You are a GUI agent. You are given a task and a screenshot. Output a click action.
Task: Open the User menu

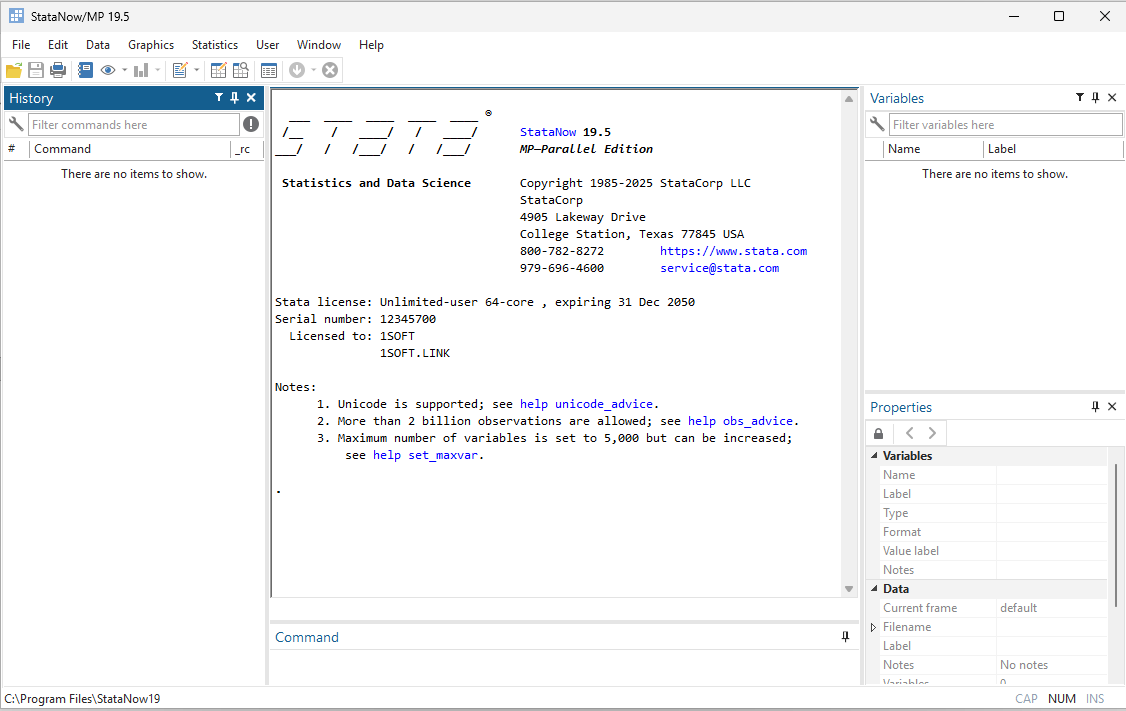click(x=267, y=45)
